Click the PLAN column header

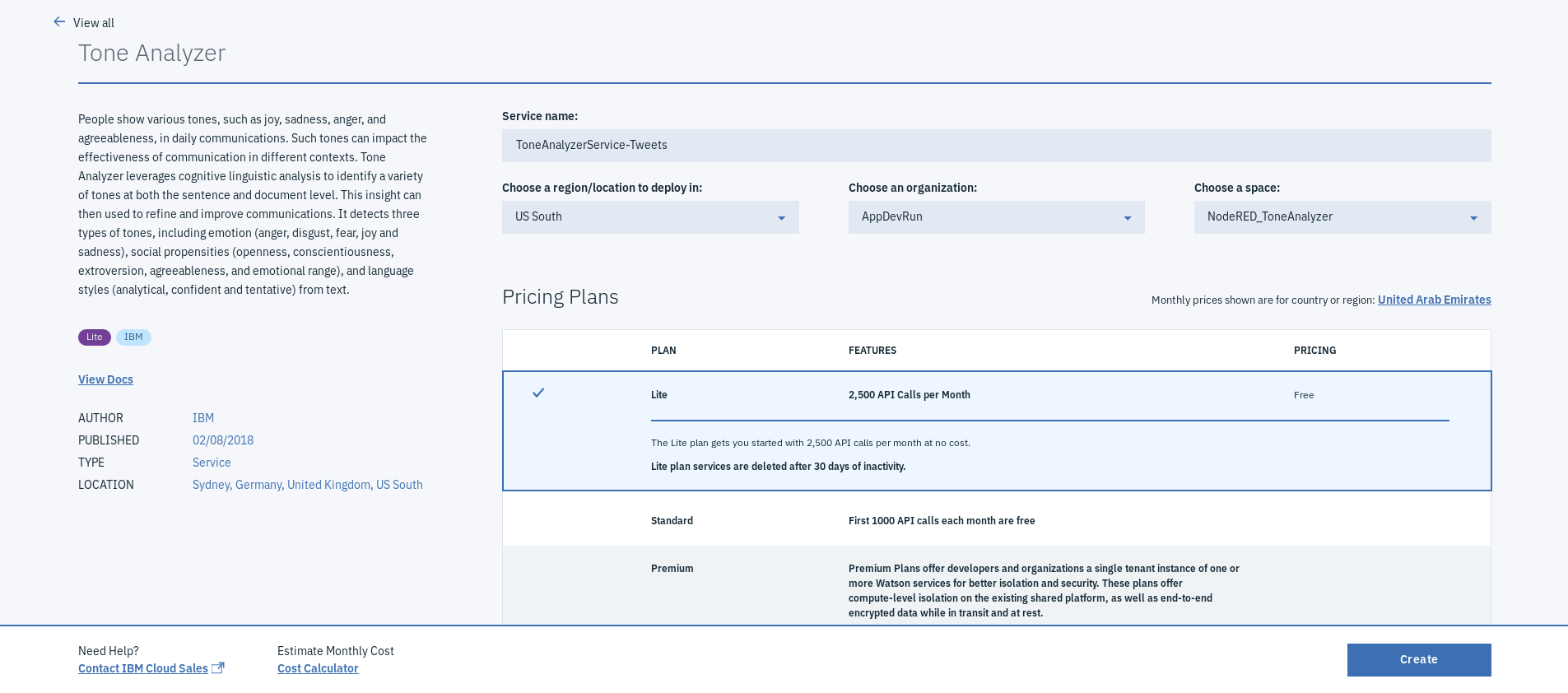click(x=663, y=351)
